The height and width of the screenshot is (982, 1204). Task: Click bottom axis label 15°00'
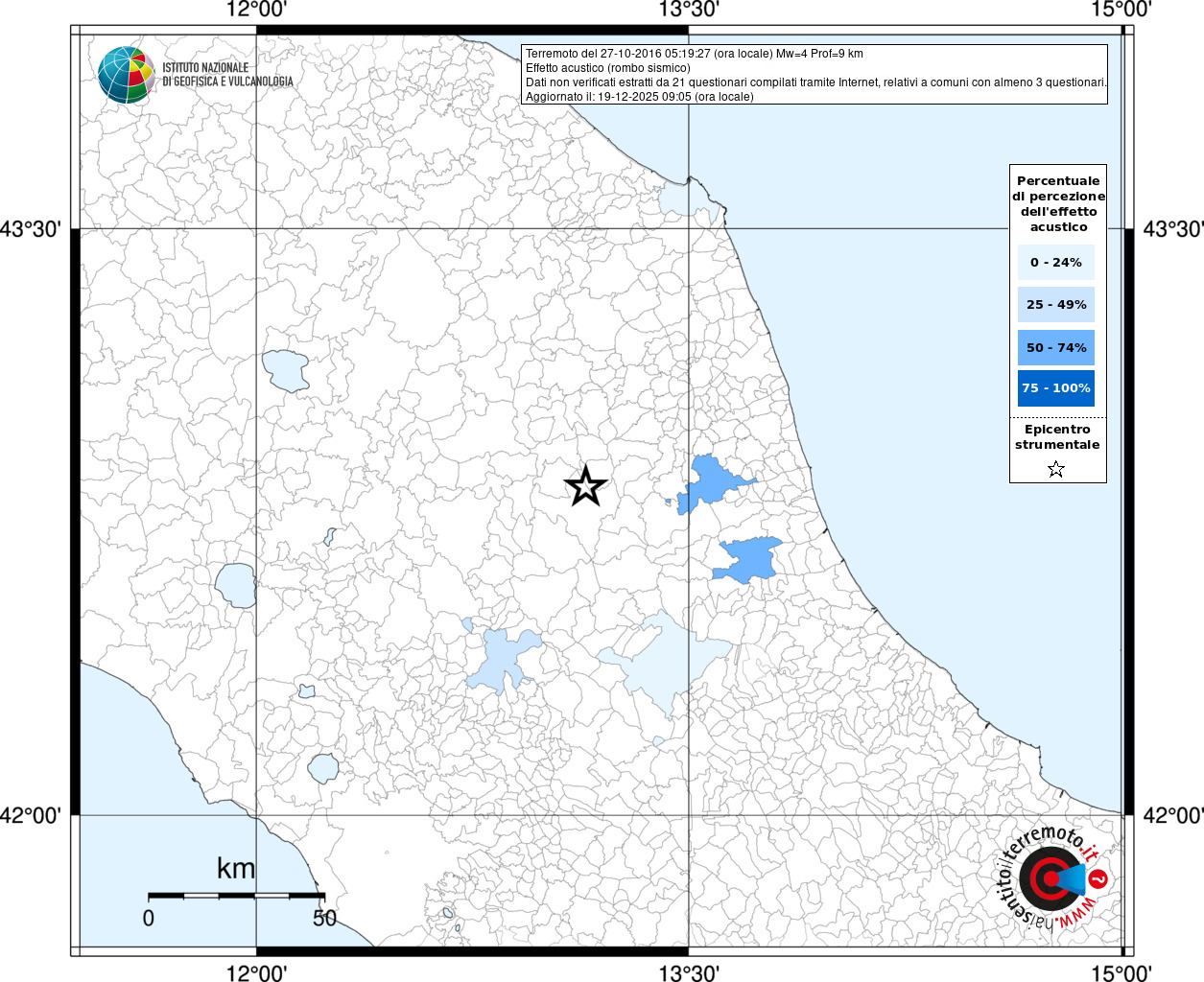tap(1121, 972)
